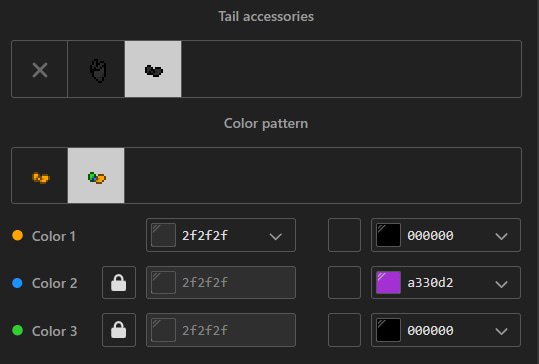Screen dimensions: 539x364
Task: Click the Color 1 hex field 2f2f2f
Action: 221,235
